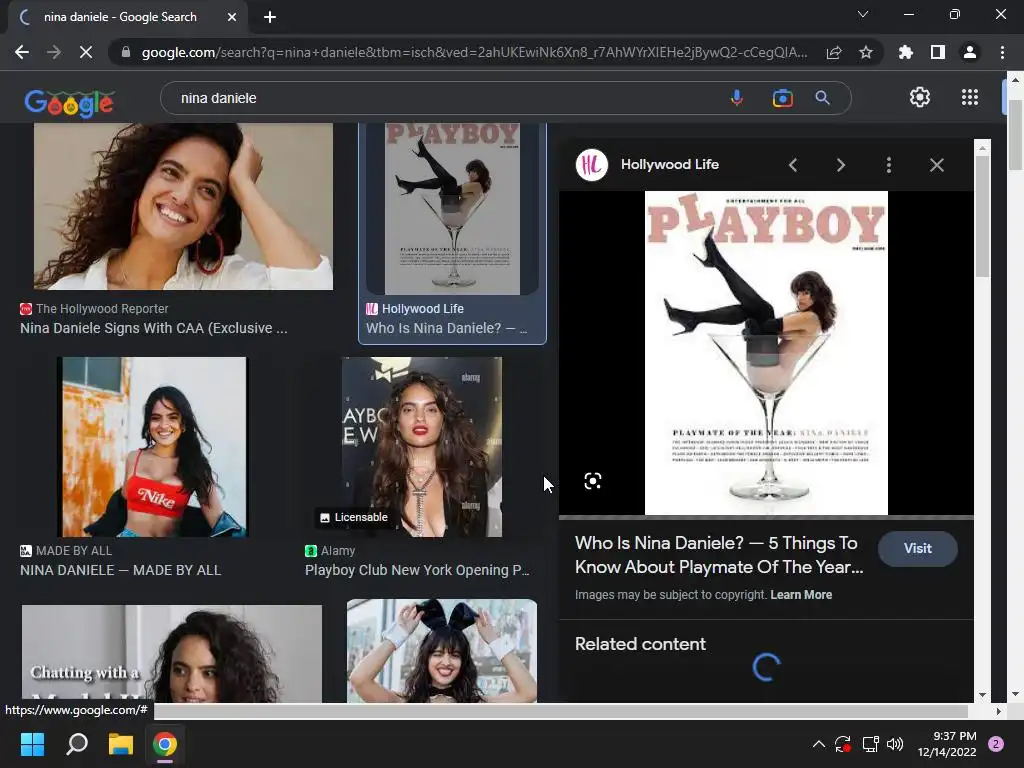Open the volume control in the tray
The image size is (1024, 768).
click(x=895, y=744)
